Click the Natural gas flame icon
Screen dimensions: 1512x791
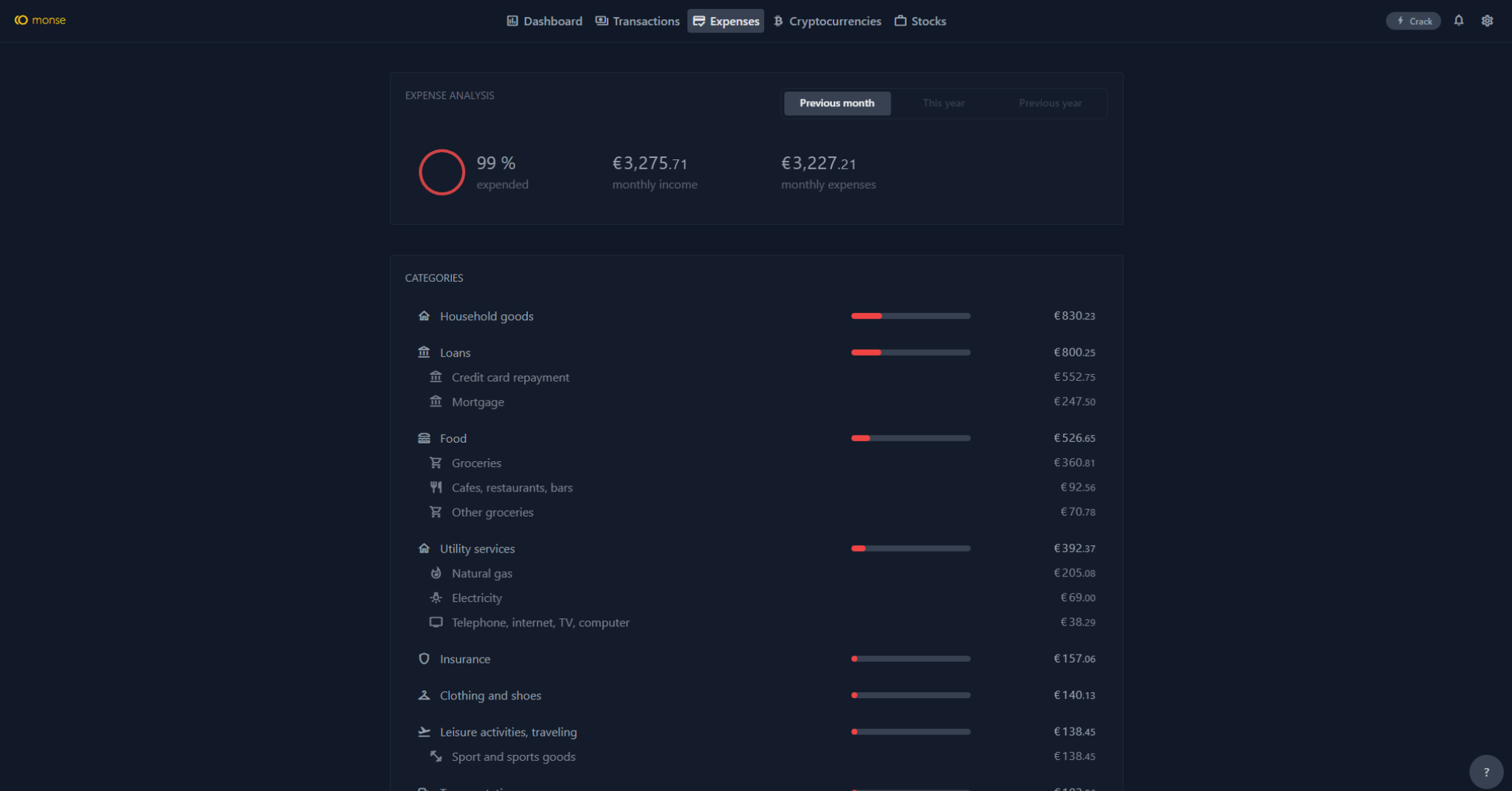pos(436,573)
